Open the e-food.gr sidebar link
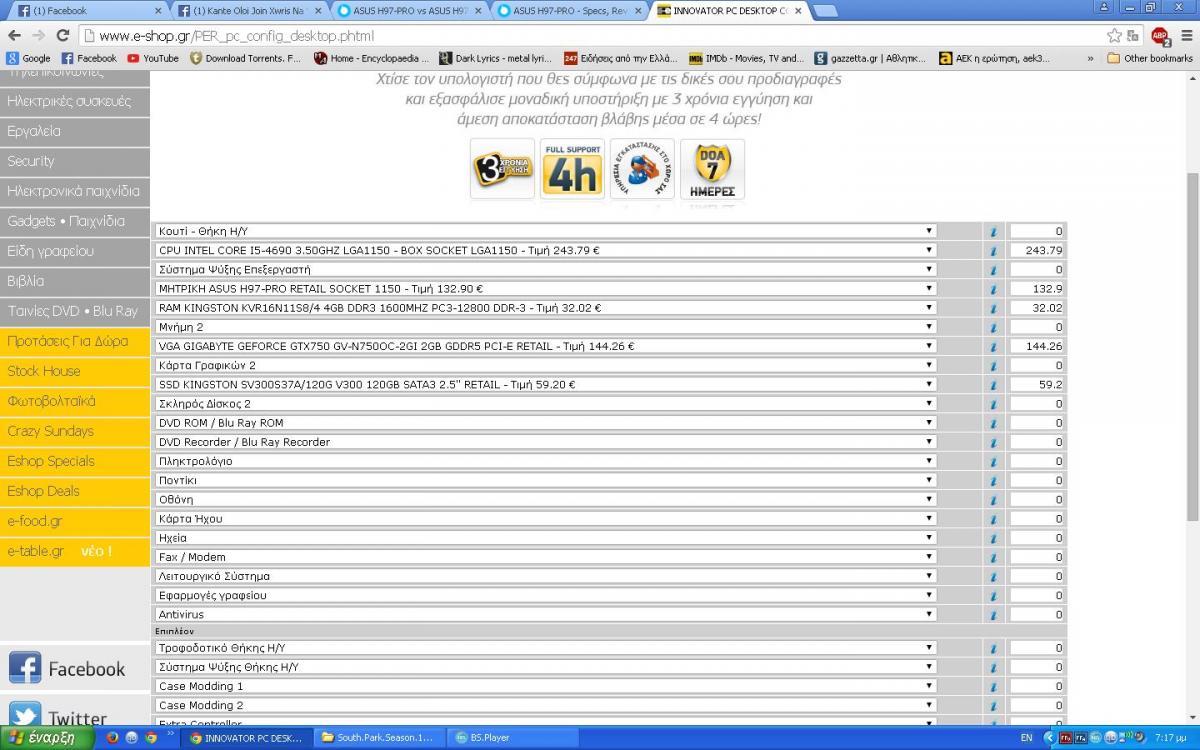 [x=74, y=521]
